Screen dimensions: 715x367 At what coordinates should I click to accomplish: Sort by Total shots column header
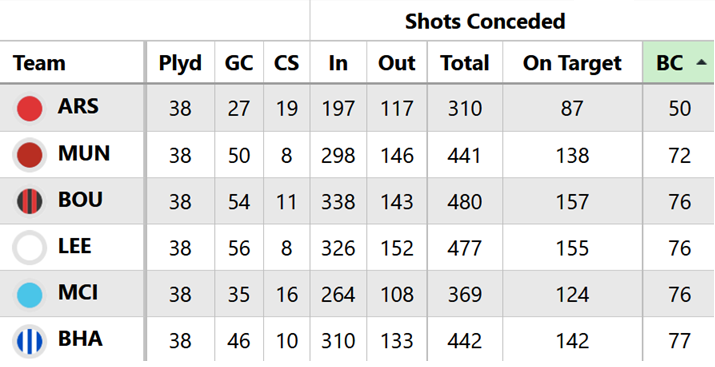(x=465, y=63)
